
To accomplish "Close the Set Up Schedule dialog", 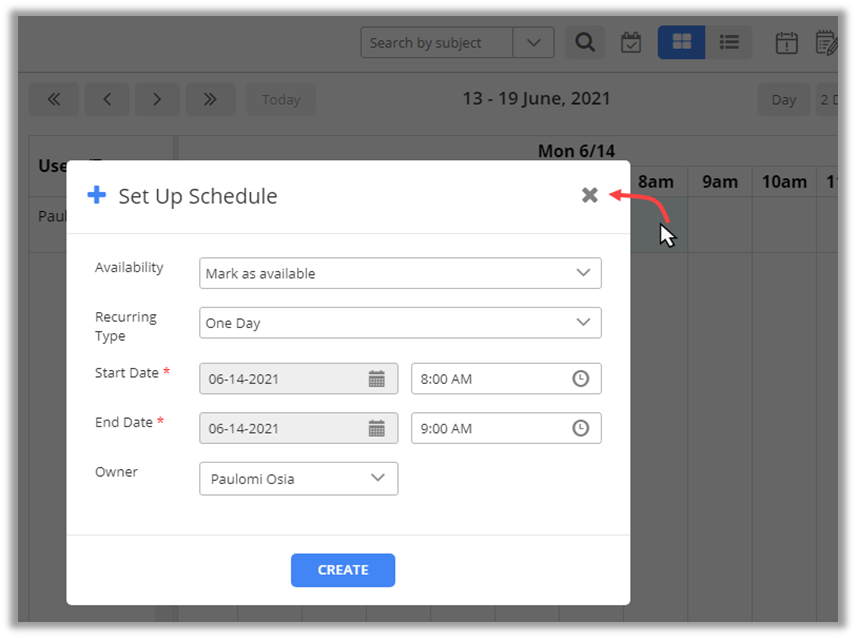I will 590,195.
